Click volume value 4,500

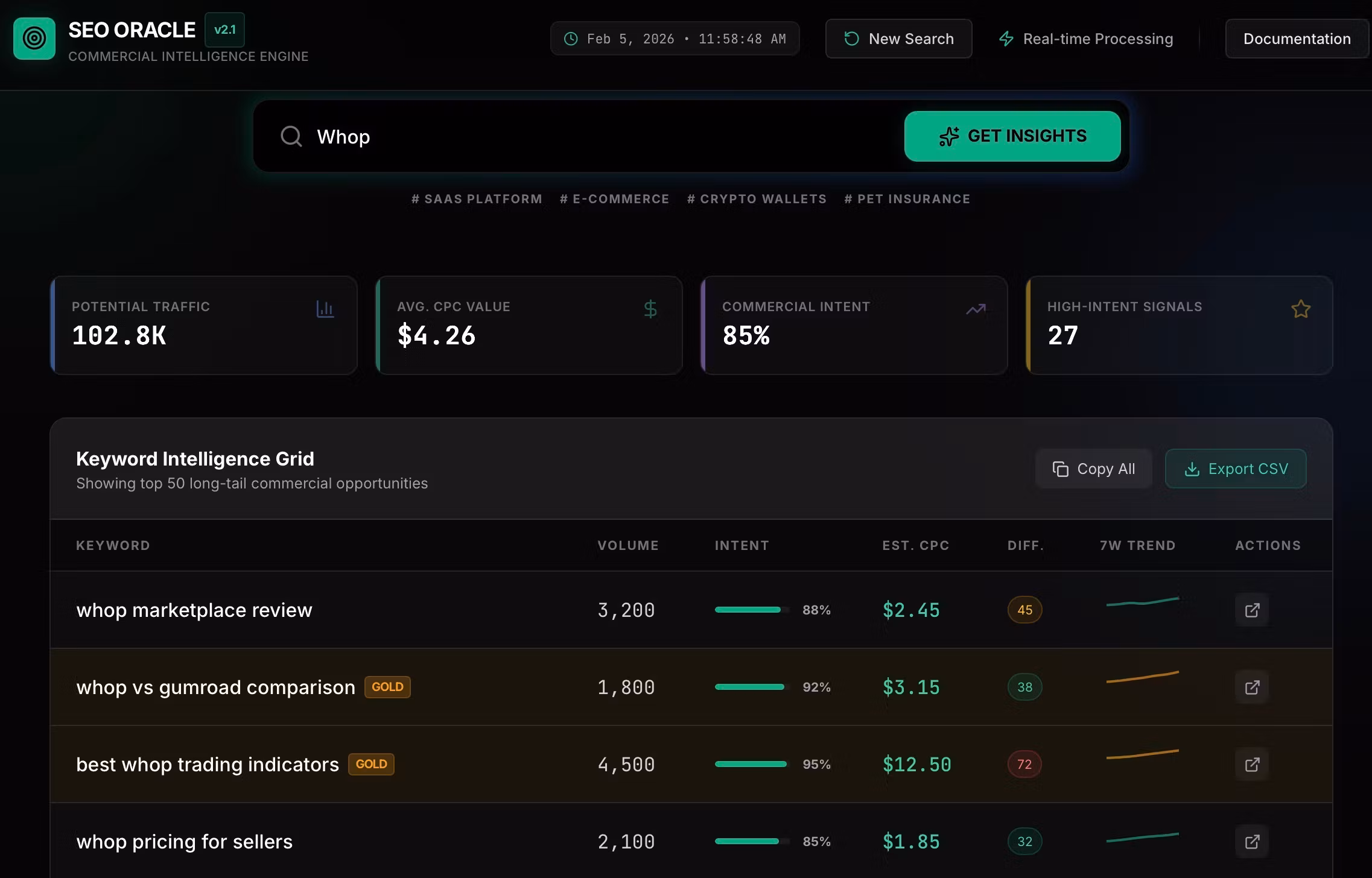coord(626,764)
